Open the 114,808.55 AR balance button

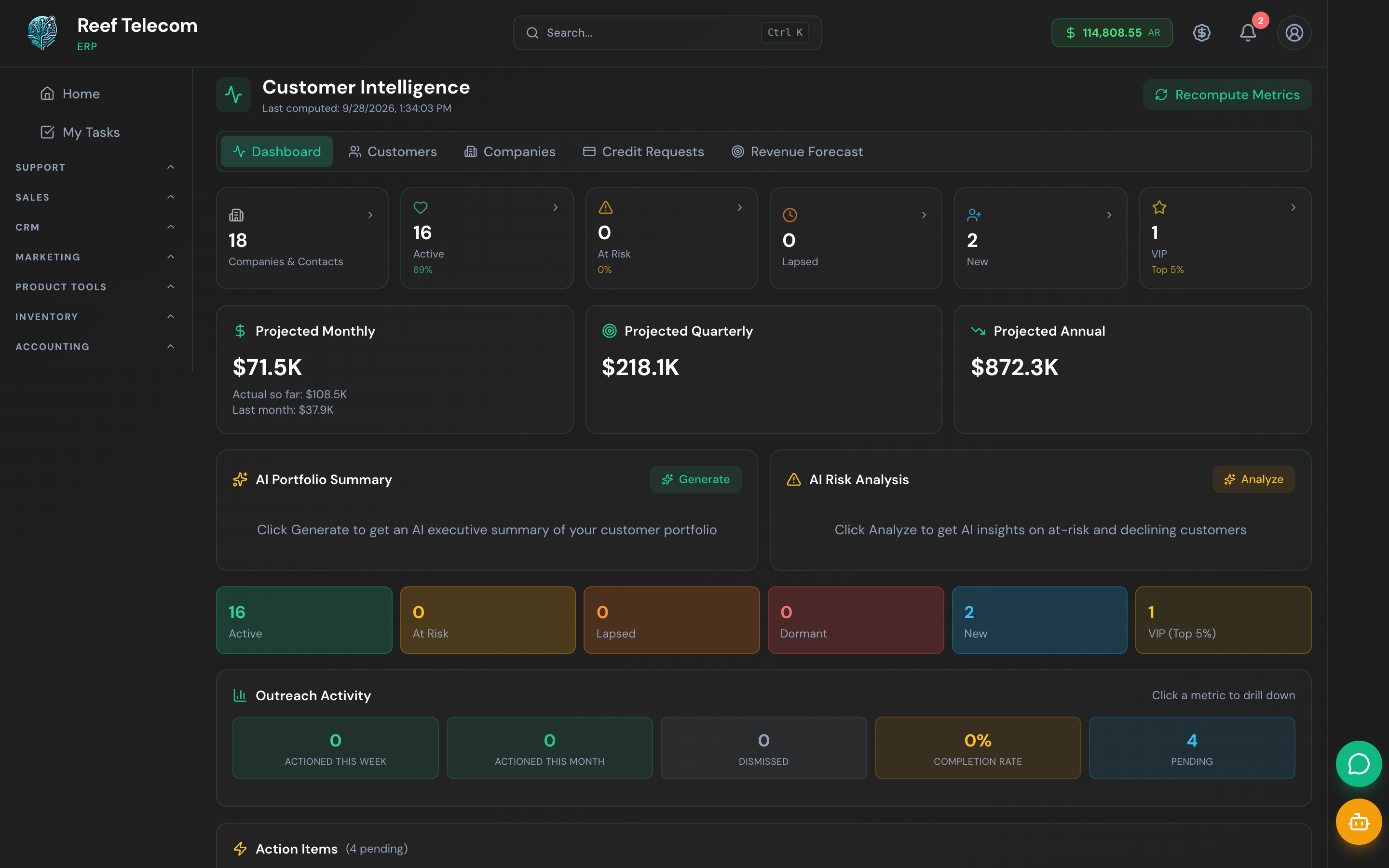point(1112,33)
